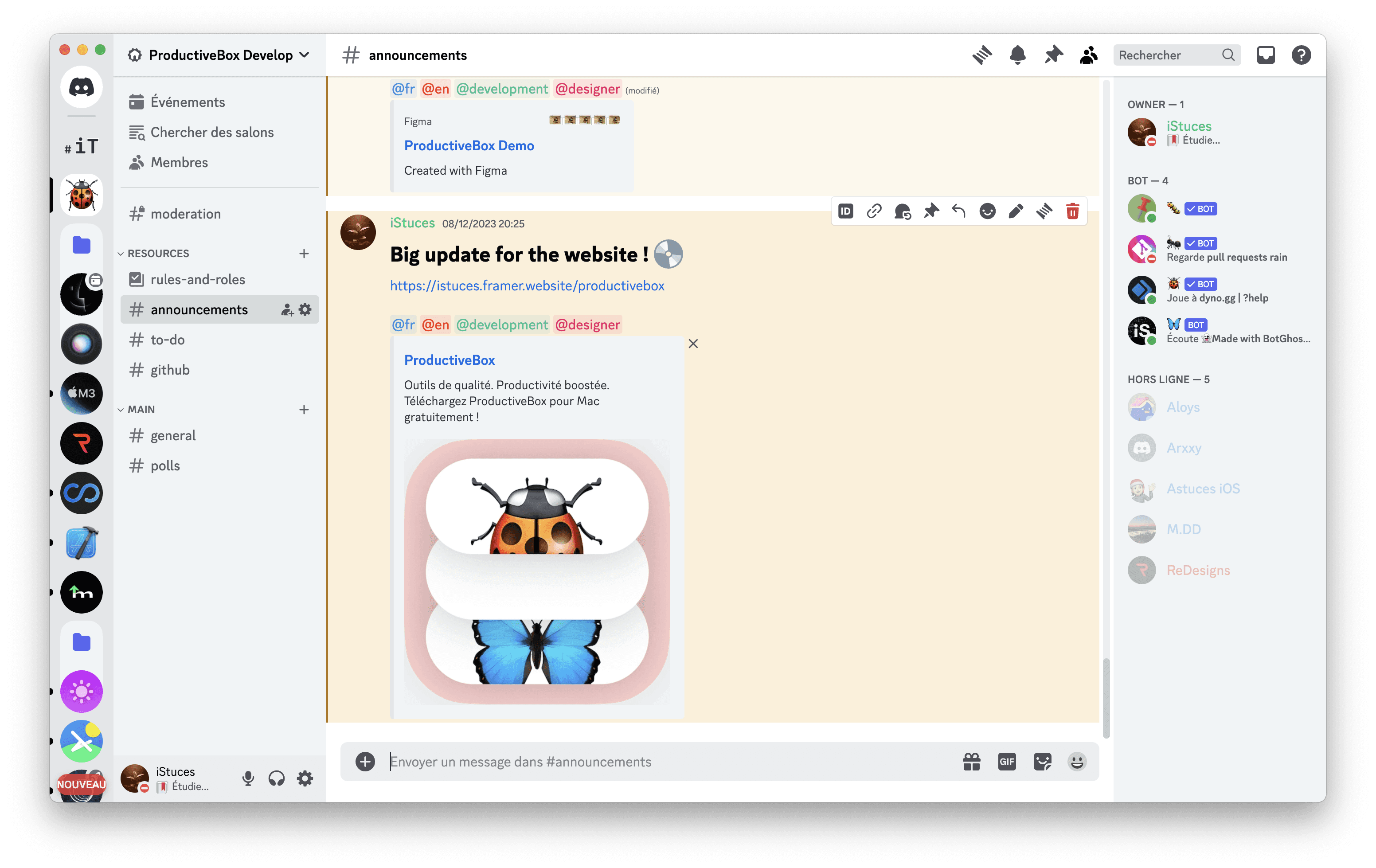This screenshot has width=1376, height=868.
Task: Edit announcements channel settings gear
Action: coord(306,310)
